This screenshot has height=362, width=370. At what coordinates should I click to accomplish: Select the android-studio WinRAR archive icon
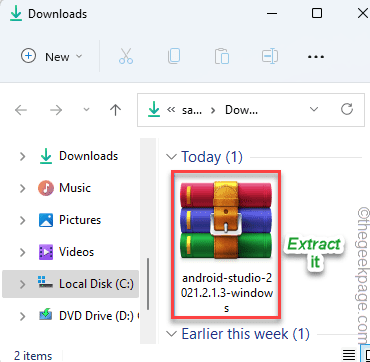(x=226, y=220)
